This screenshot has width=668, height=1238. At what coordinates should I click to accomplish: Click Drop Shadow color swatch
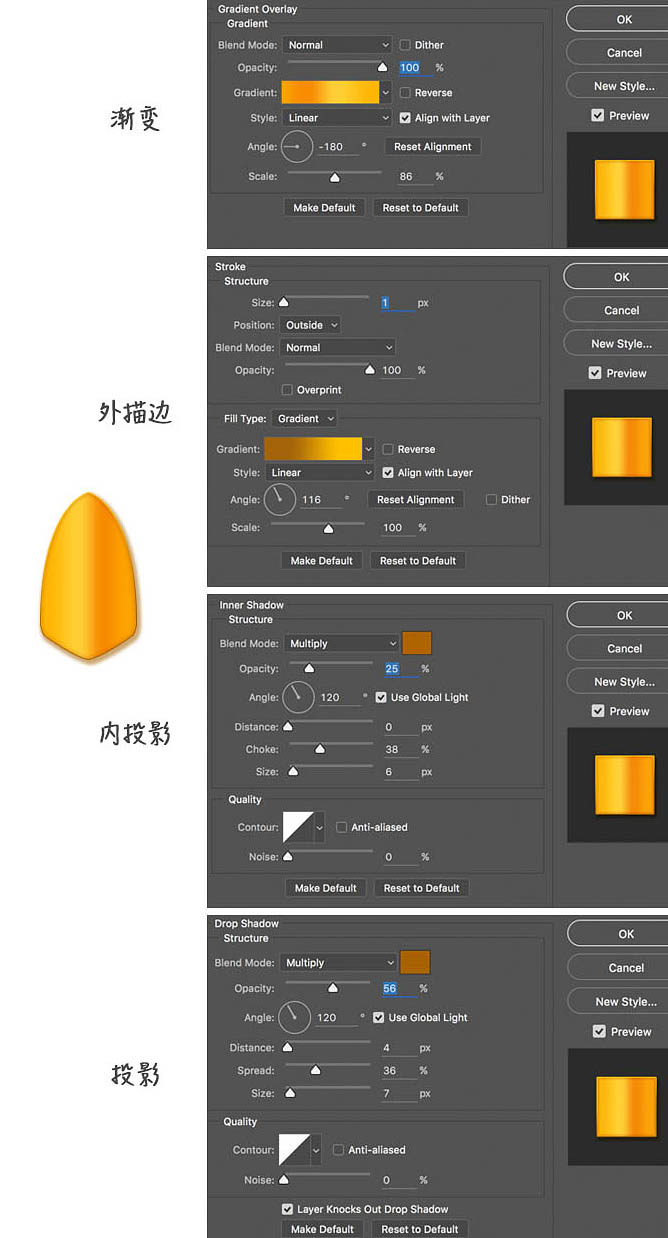pyautogui.click(x=414, y=963)
